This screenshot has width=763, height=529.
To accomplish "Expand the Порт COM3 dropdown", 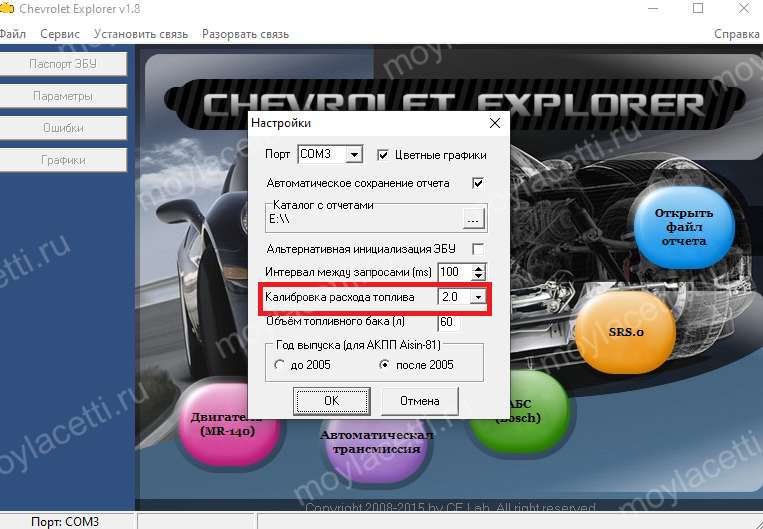I will [x=354, y=155].
